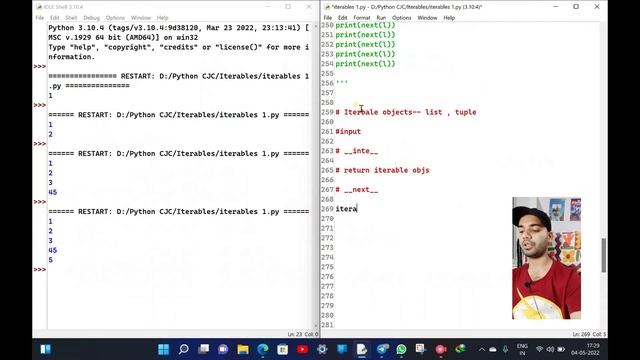
Task: Minimize the iterables 1.py editor window
Action: click(556, 7)
